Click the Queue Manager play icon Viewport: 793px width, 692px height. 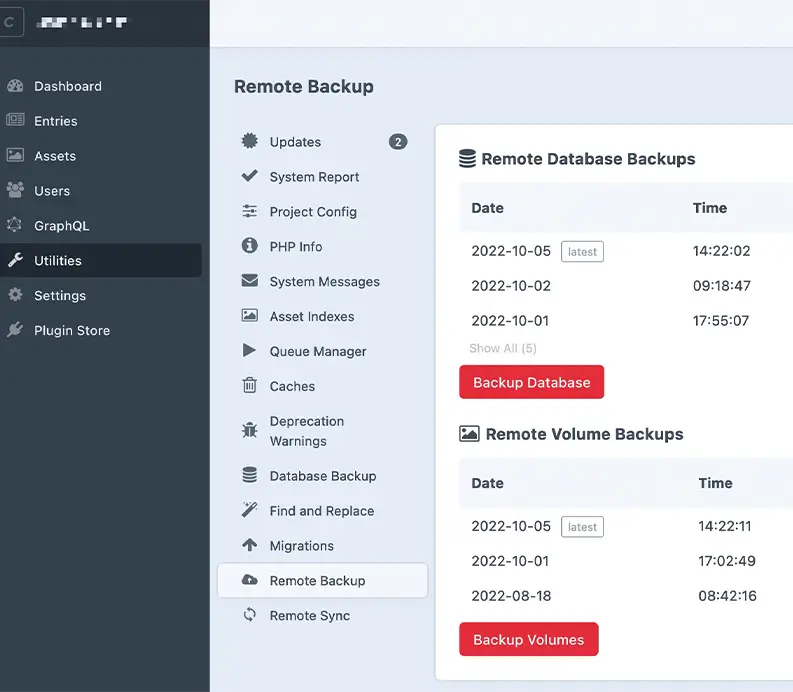click(250, 351)
